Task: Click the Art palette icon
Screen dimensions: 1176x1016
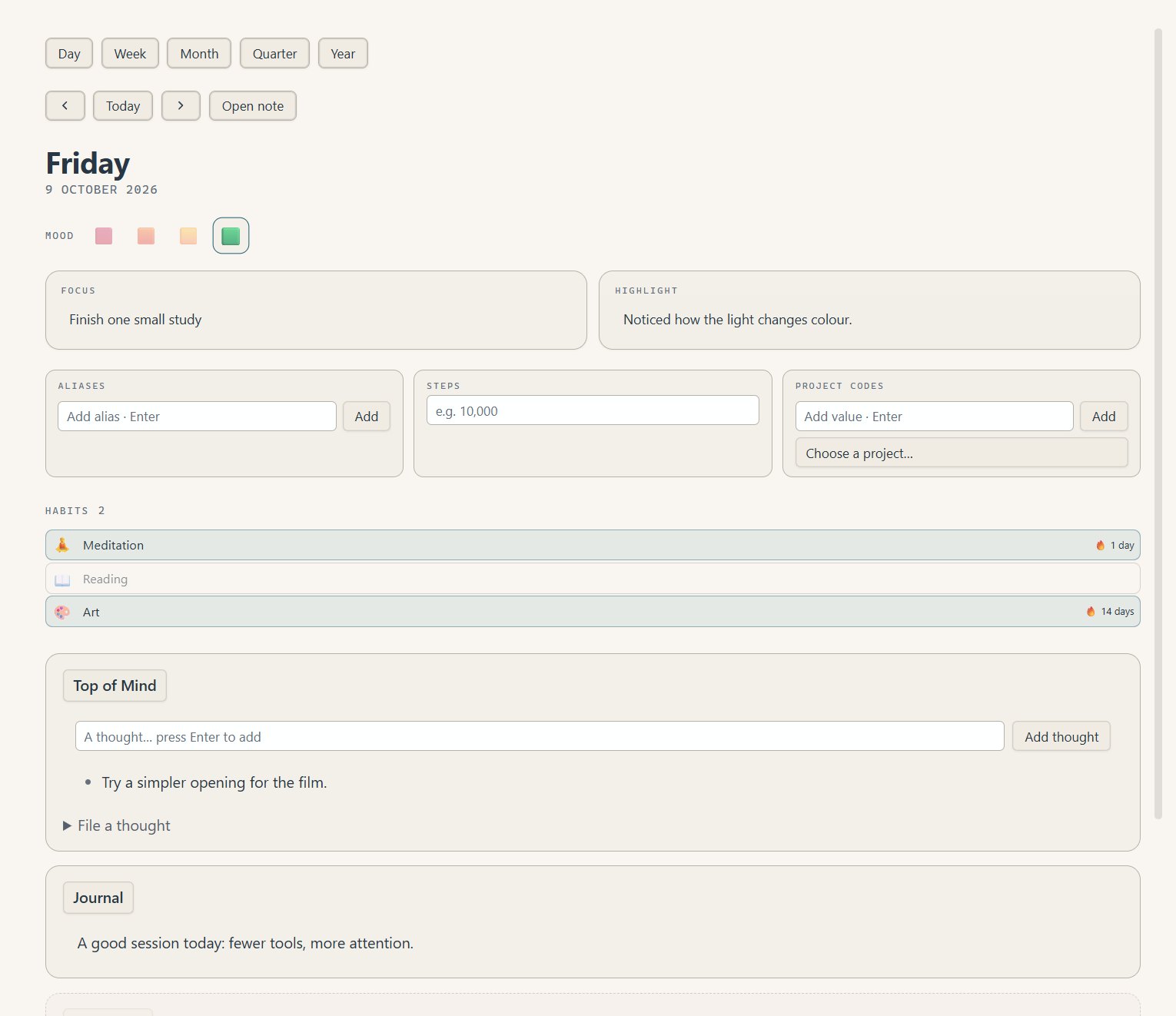Action: 62,613
